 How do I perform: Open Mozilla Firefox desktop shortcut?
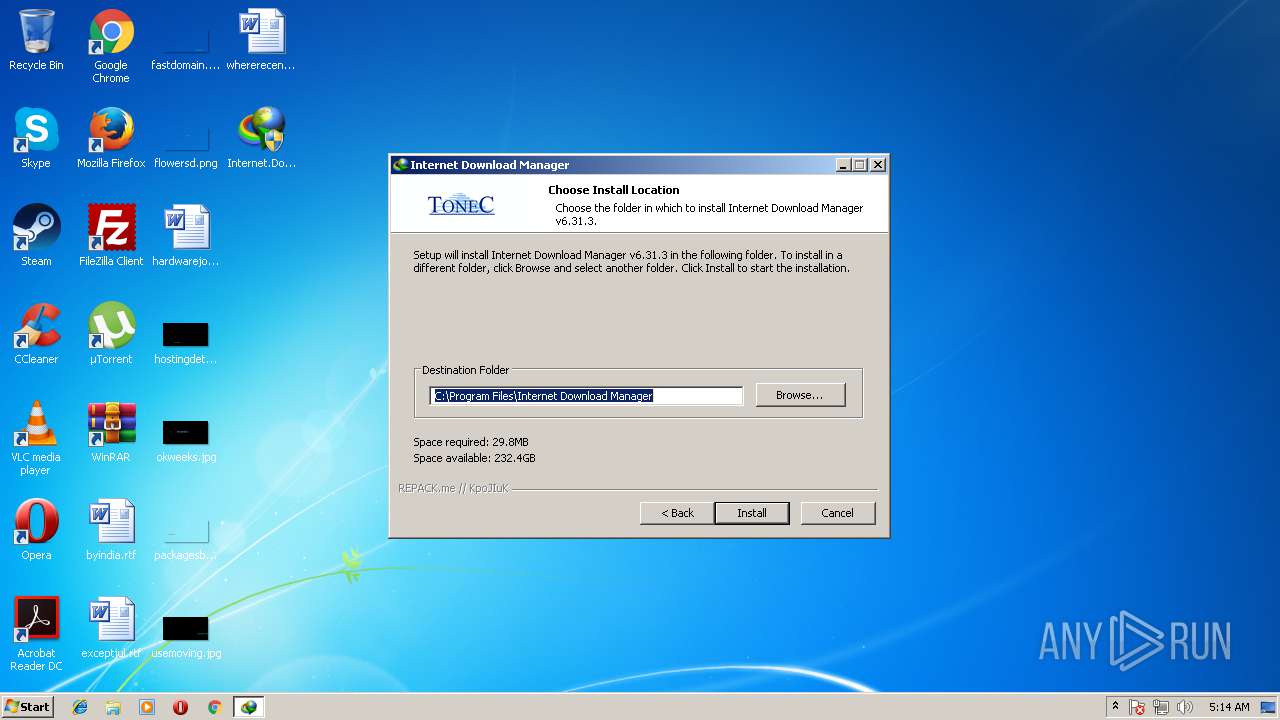[x=111, y=138]
